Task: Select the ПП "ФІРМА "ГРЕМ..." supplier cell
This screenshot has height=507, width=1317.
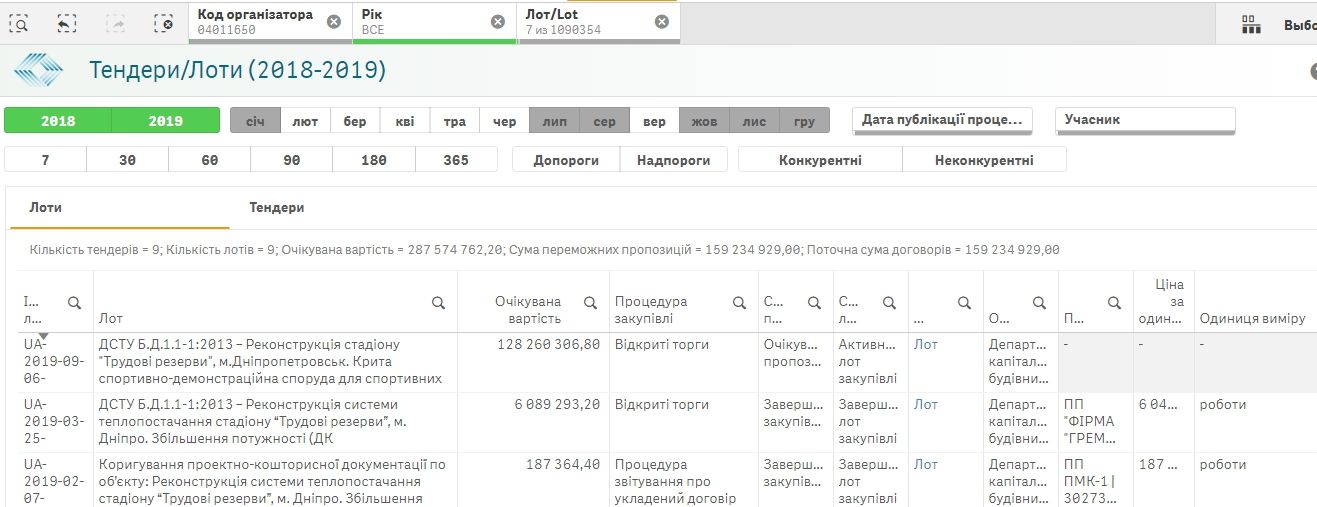Action: point(1096,422)
